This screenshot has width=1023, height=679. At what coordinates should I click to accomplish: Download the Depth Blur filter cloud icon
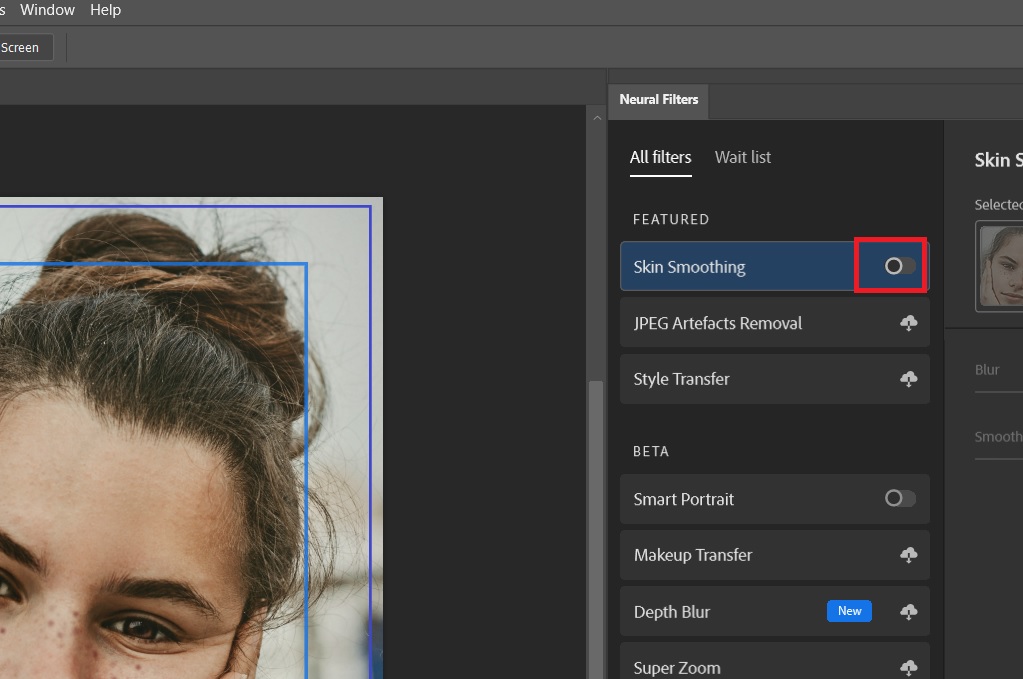[909, 611]
